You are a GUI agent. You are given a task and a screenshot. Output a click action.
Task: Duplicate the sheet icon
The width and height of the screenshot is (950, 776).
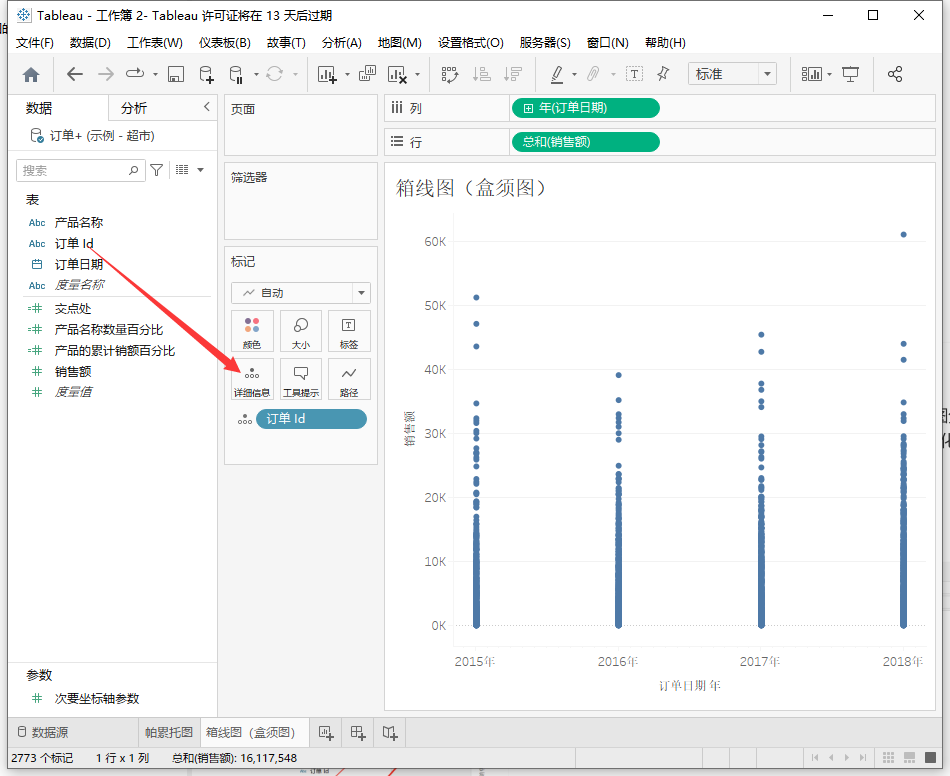click(x=367, y=75)
